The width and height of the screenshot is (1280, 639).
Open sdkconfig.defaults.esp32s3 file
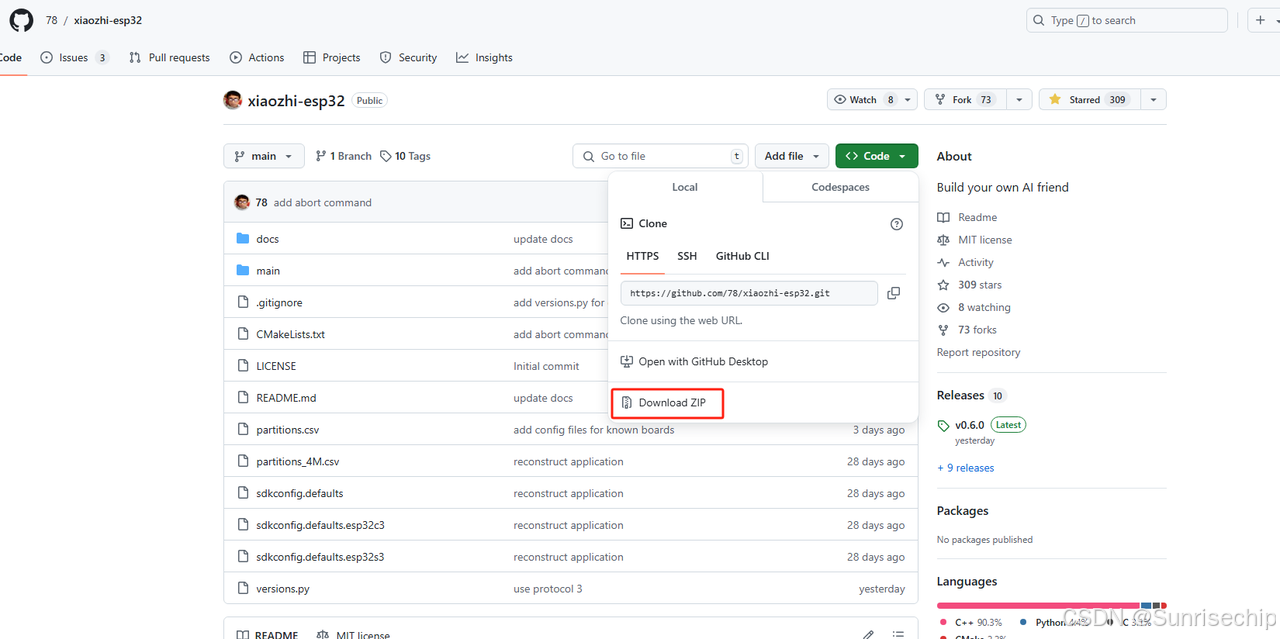320,557
